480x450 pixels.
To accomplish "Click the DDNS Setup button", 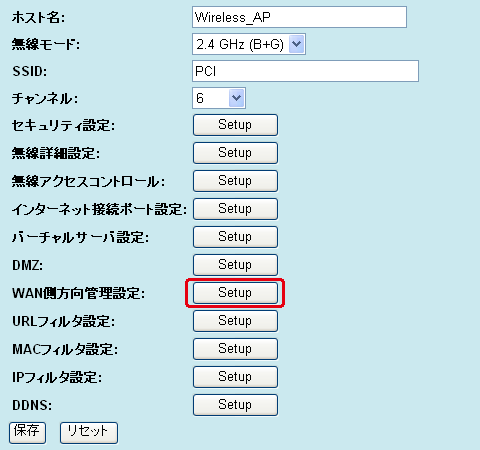I will click(x=235, y=405).
